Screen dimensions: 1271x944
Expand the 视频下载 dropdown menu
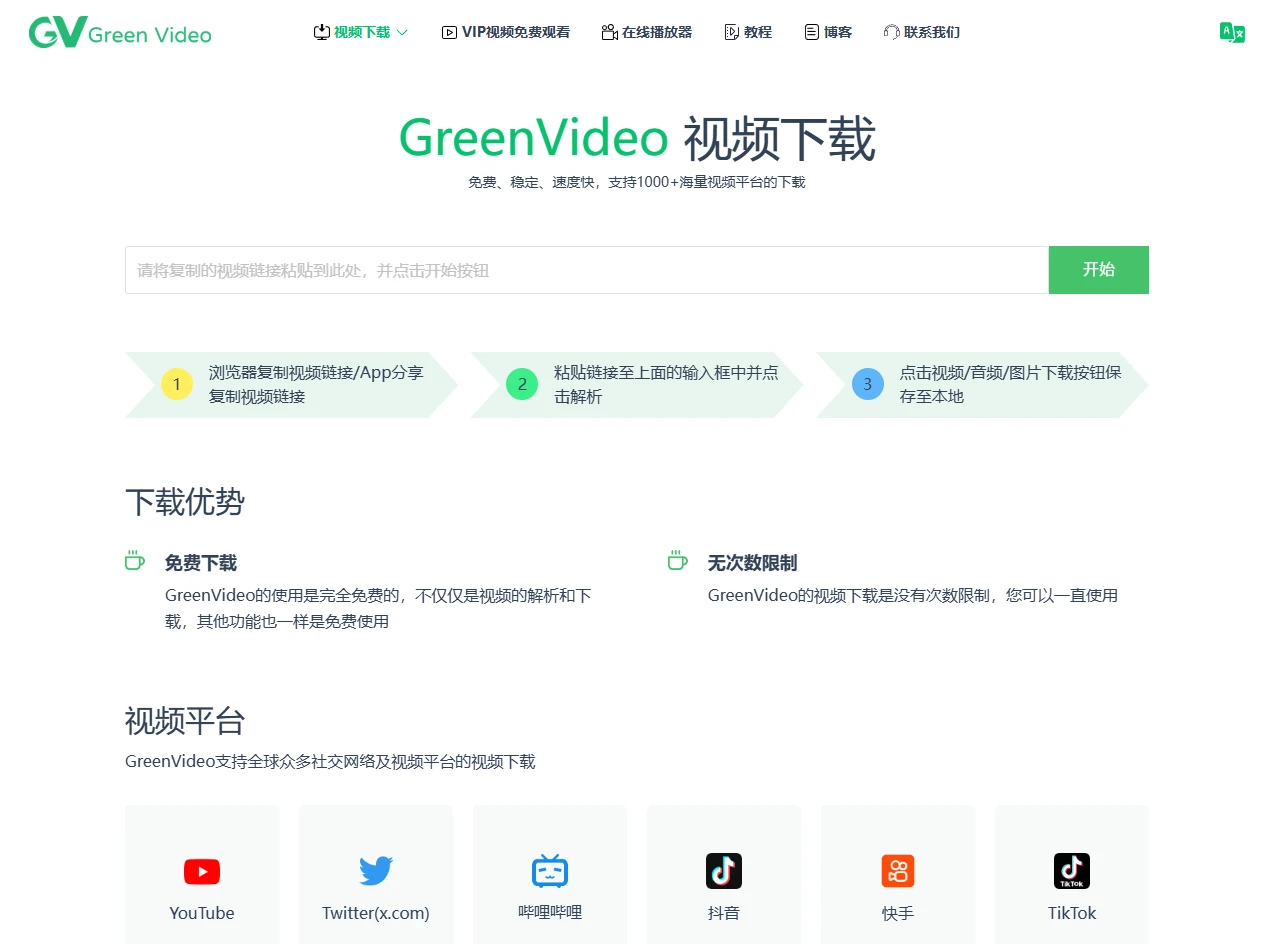pyautogui.click(x=361, y=32)
